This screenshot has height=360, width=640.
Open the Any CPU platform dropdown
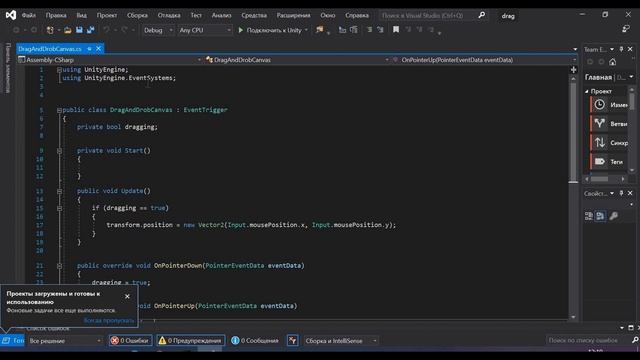pos(204,30)
